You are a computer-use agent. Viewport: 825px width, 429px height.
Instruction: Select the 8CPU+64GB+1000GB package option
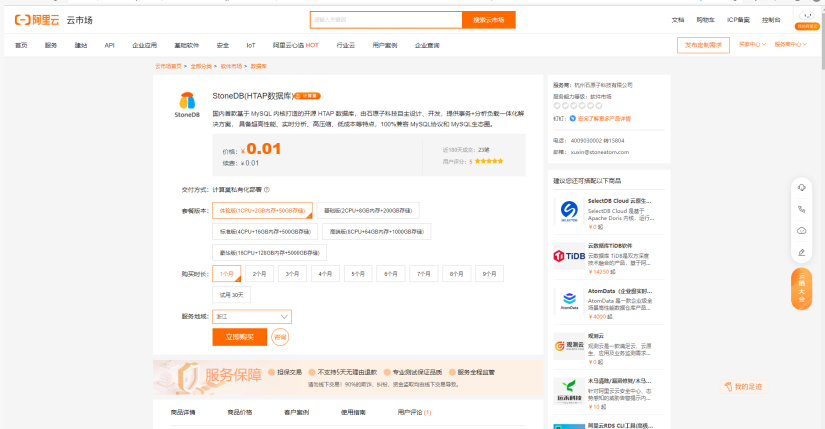(x=376, y=232)
